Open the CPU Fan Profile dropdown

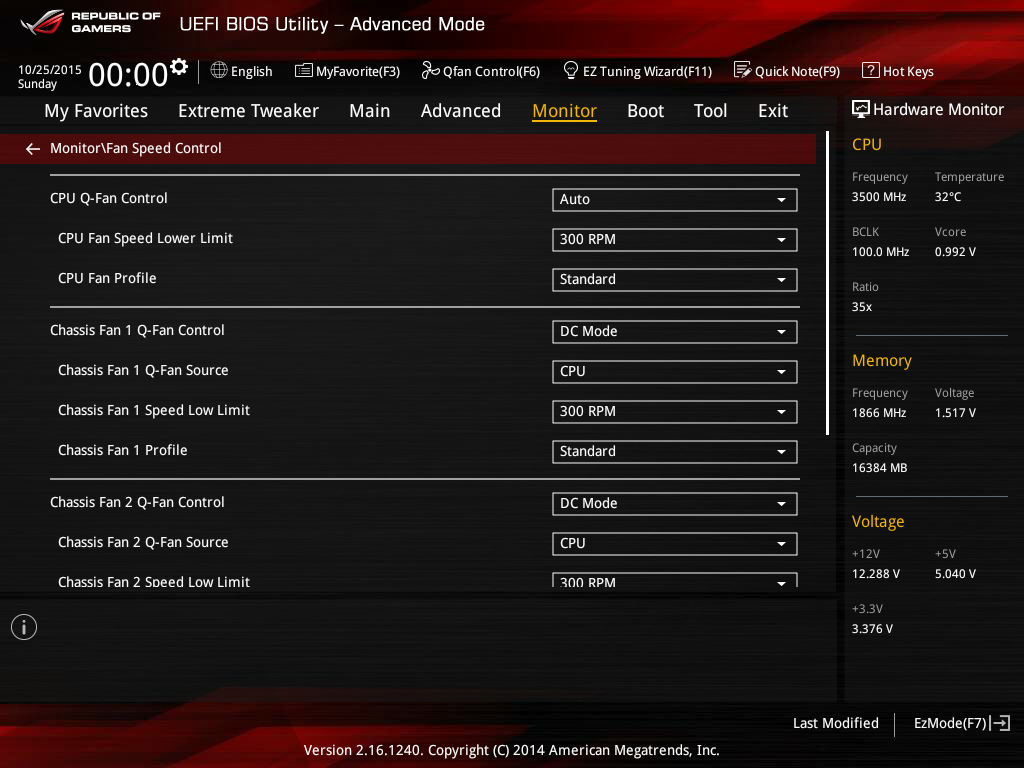tap(675, 280)
